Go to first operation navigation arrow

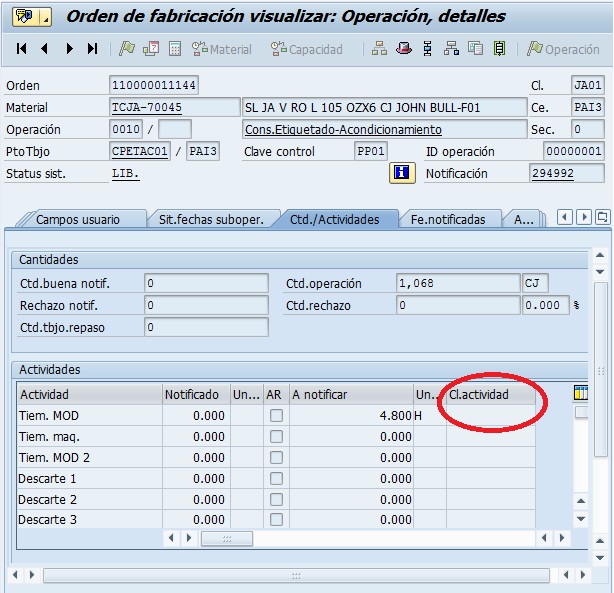point(22,49)
